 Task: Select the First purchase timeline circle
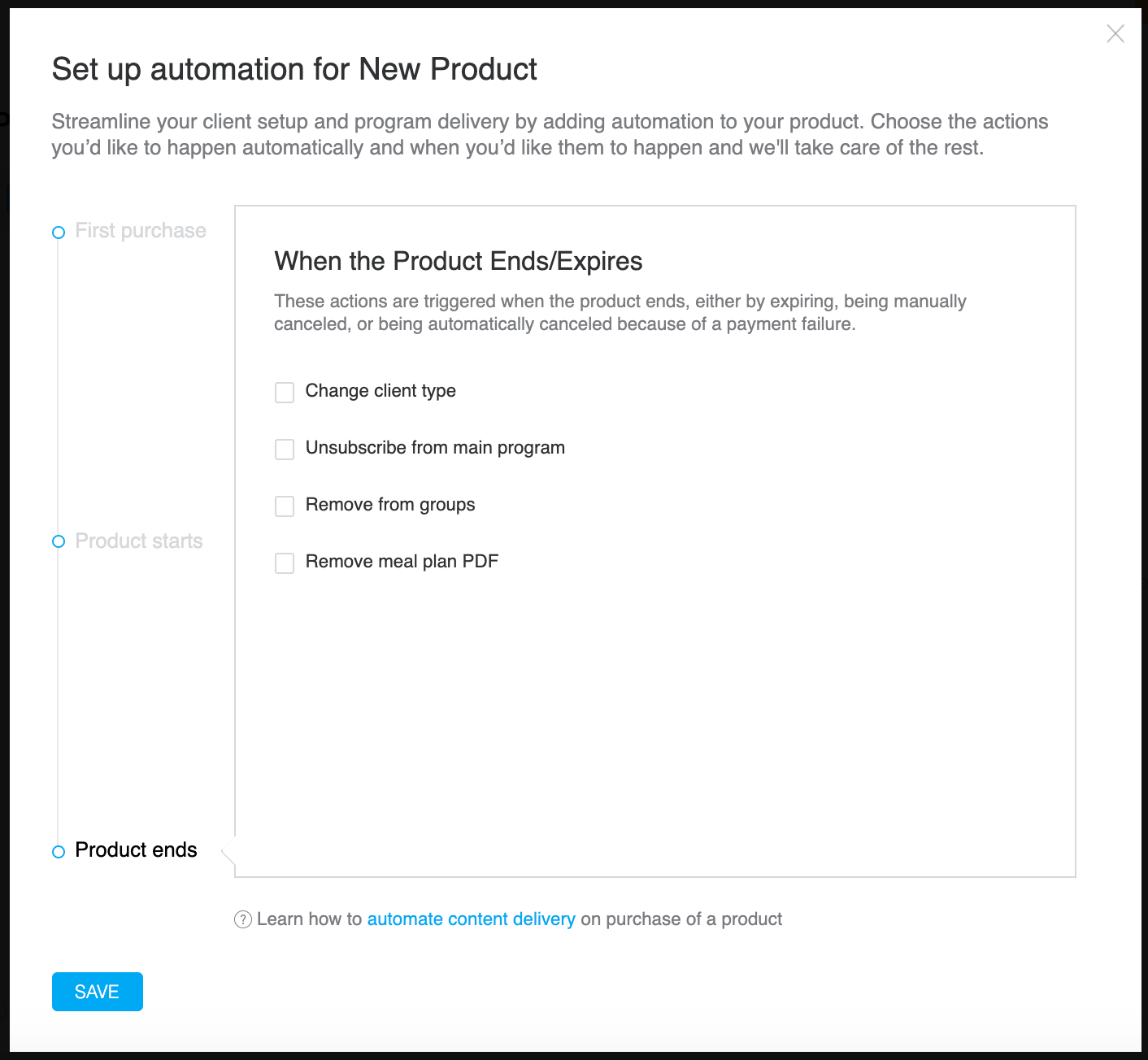click(x=59, y=232)
